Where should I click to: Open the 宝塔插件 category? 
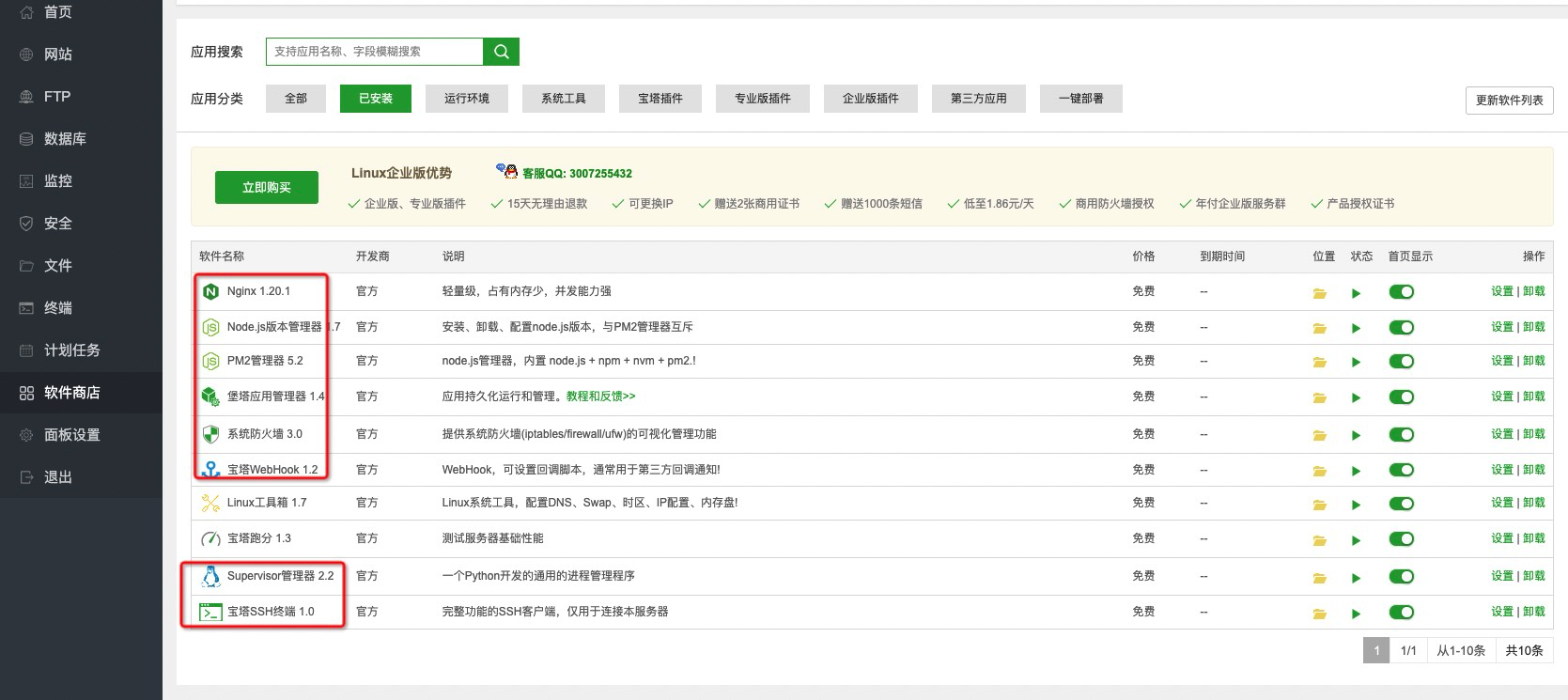(x=660, y=99)
